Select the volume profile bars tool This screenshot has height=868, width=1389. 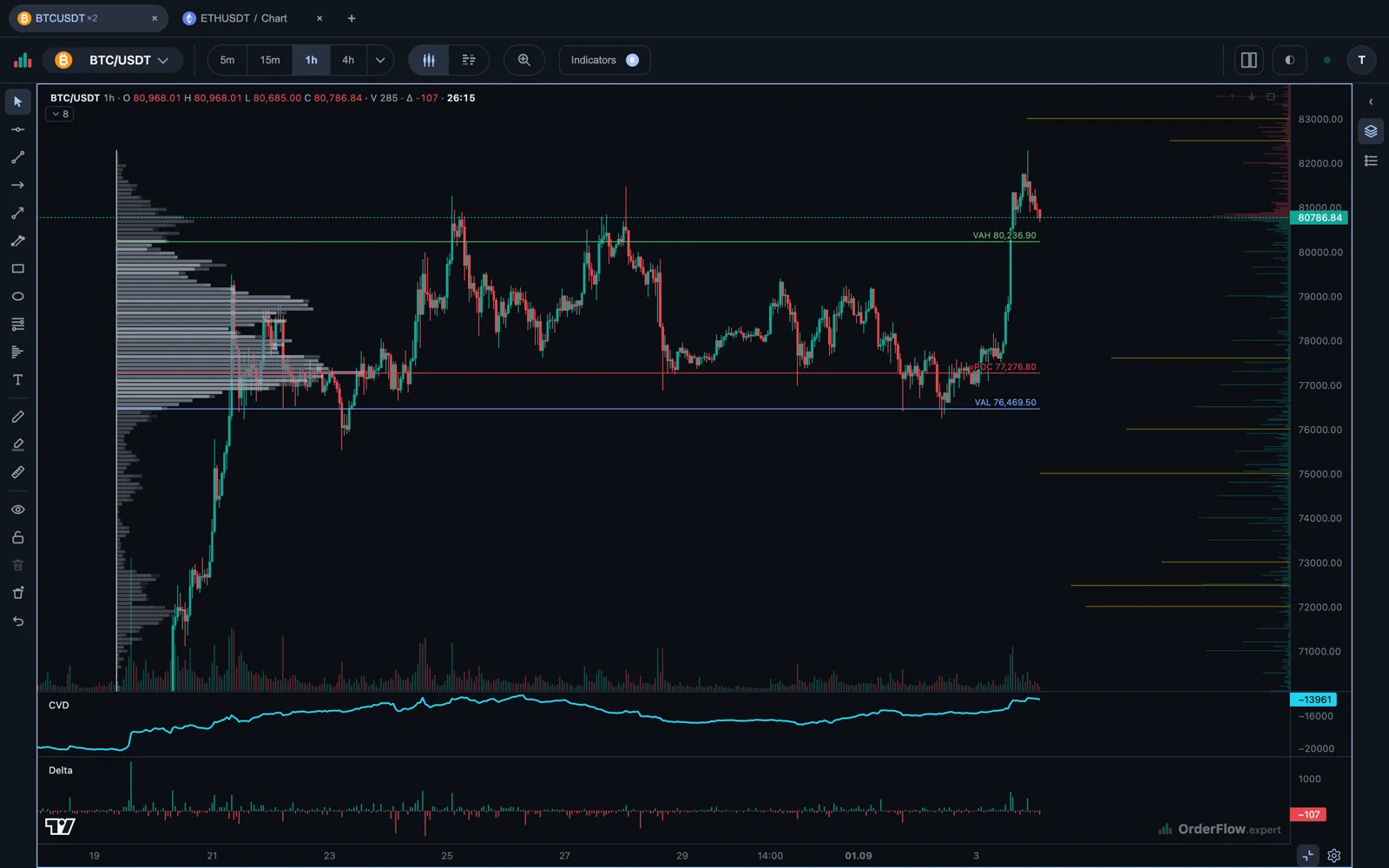[x=18, y=352]
